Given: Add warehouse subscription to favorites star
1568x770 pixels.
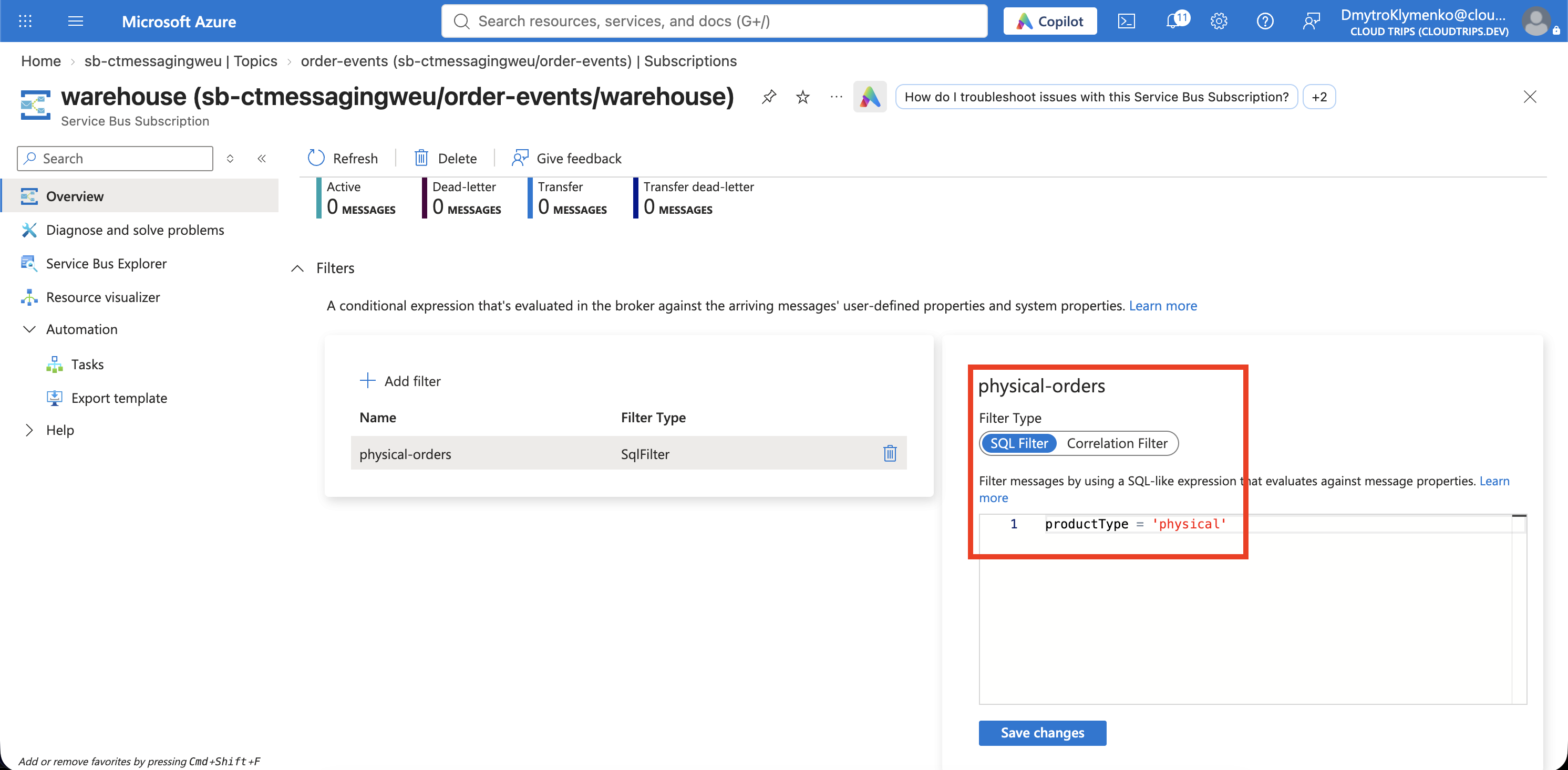Looking at the screenshot, I should click(x=803, y=97).
